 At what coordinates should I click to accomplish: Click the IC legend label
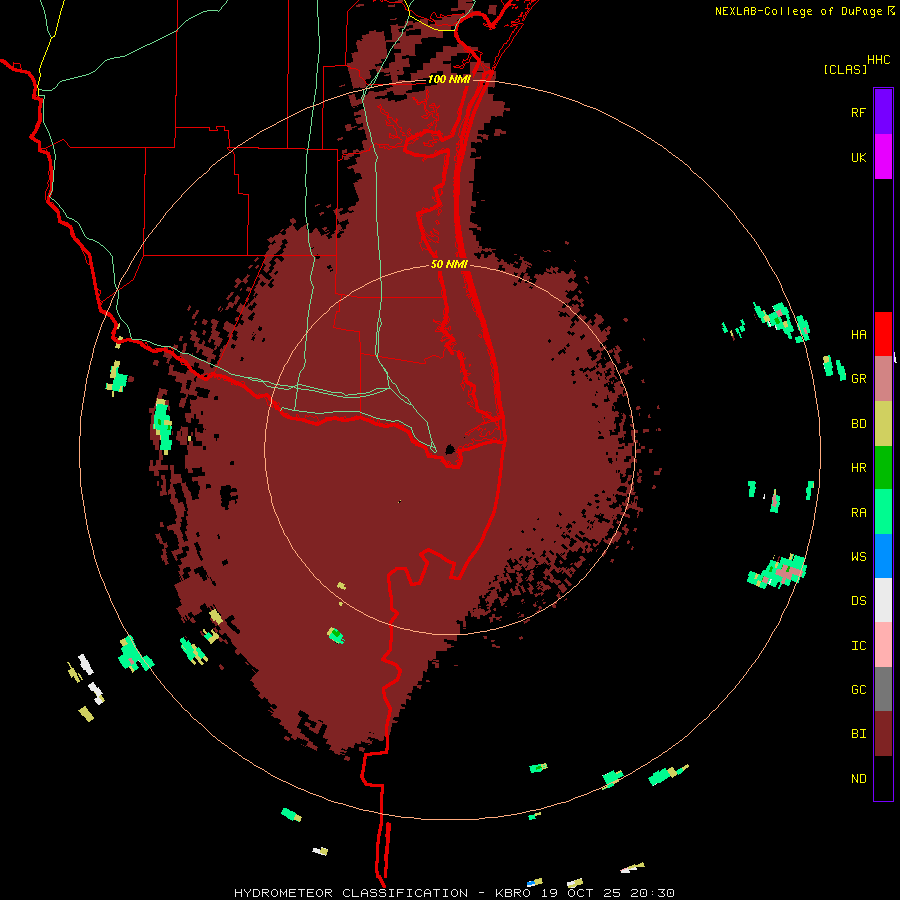pos(858,645)
